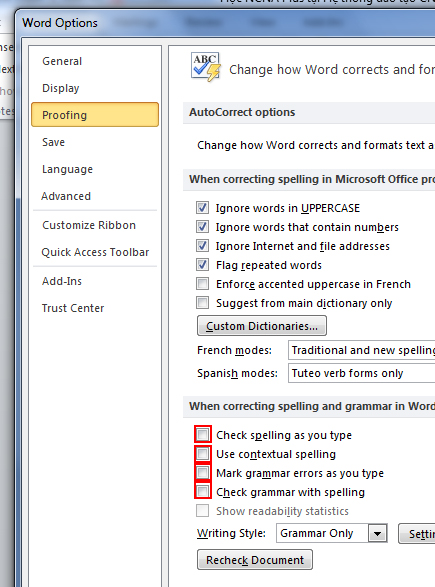Open the French modes dropdown
The width and height of the screenshot is (435, 587).
[x=361, y=350]
